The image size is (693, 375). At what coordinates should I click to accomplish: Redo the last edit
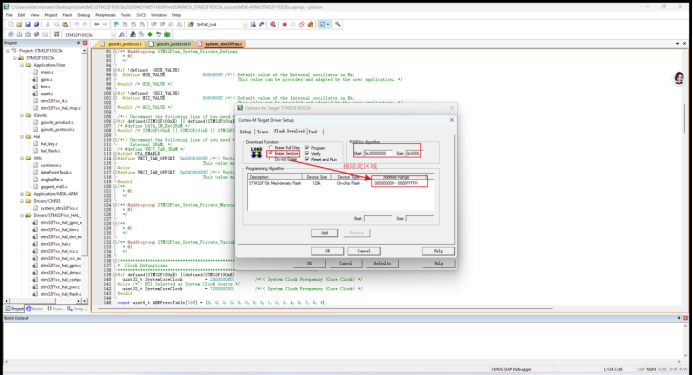(x=85, y=24)
